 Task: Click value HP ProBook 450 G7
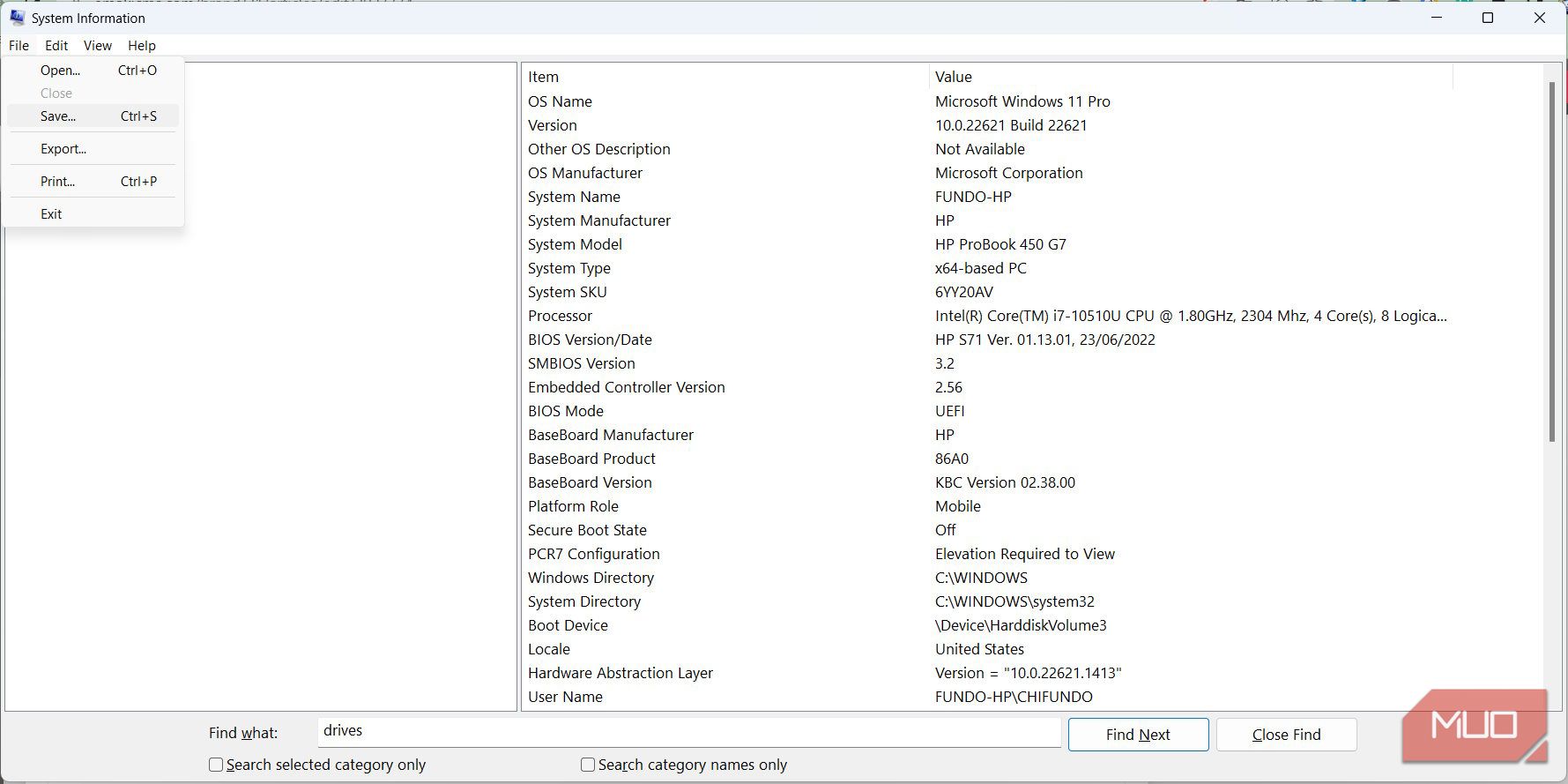(1000, 244)
